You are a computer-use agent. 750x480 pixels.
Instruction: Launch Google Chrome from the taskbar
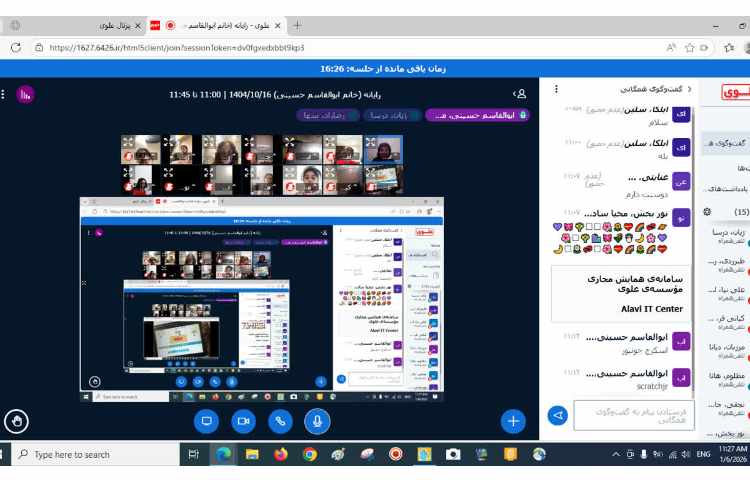tap(309, 454)
